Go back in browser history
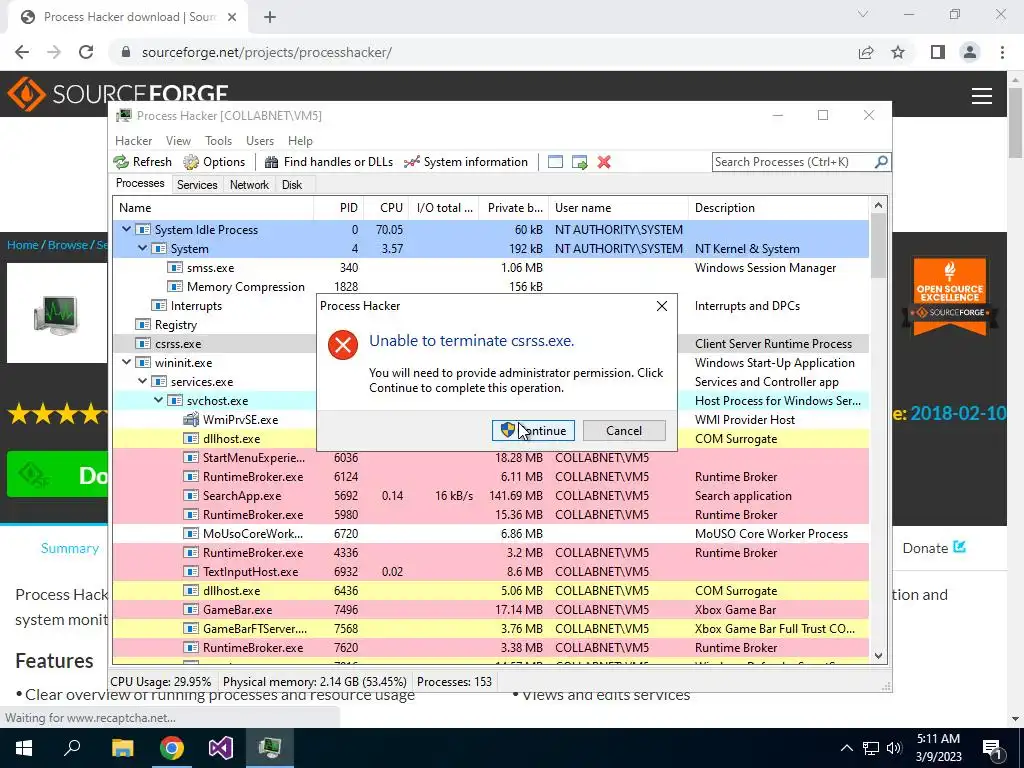Screen dimensions: 1024x768 click(x=22, y=52)
